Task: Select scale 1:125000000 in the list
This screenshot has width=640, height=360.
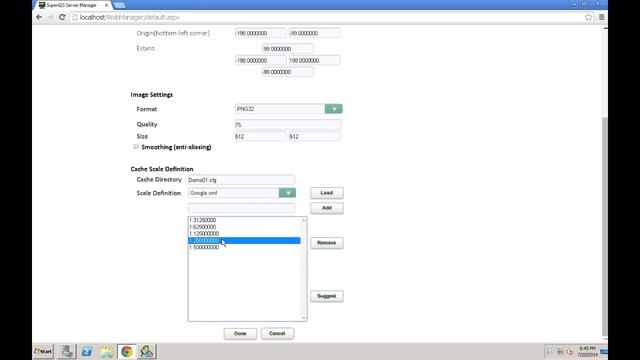Action: pyautogui.click(x=244, y=233)
